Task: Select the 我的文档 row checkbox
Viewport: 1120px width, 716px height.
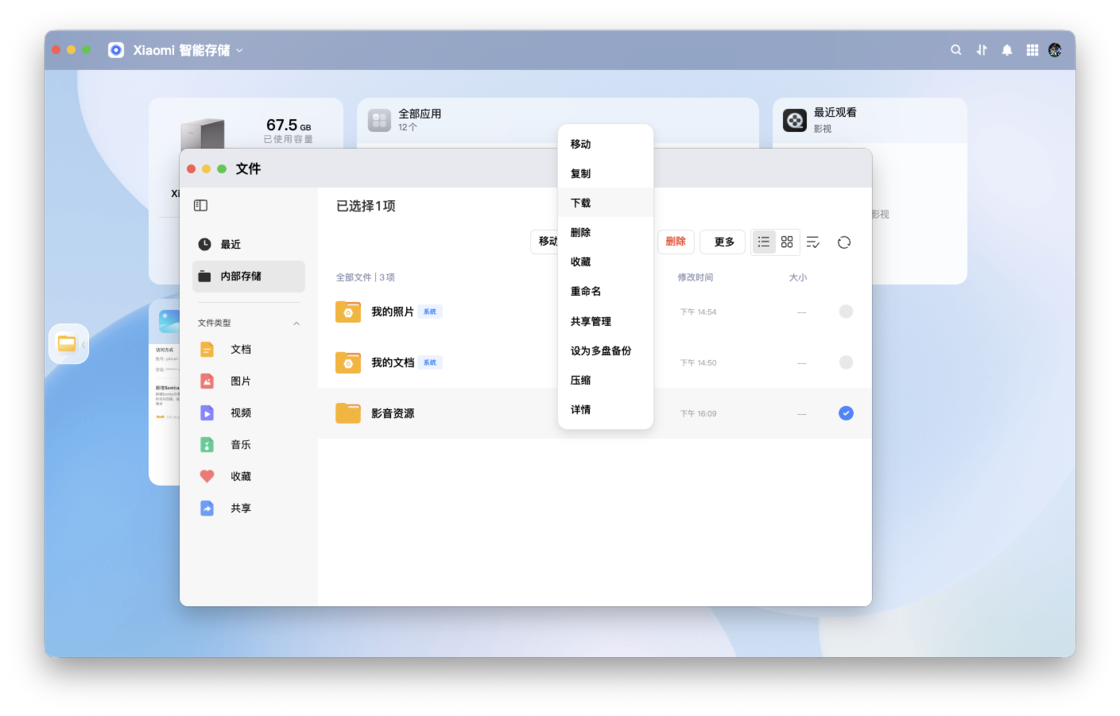Action: point(846,362)
